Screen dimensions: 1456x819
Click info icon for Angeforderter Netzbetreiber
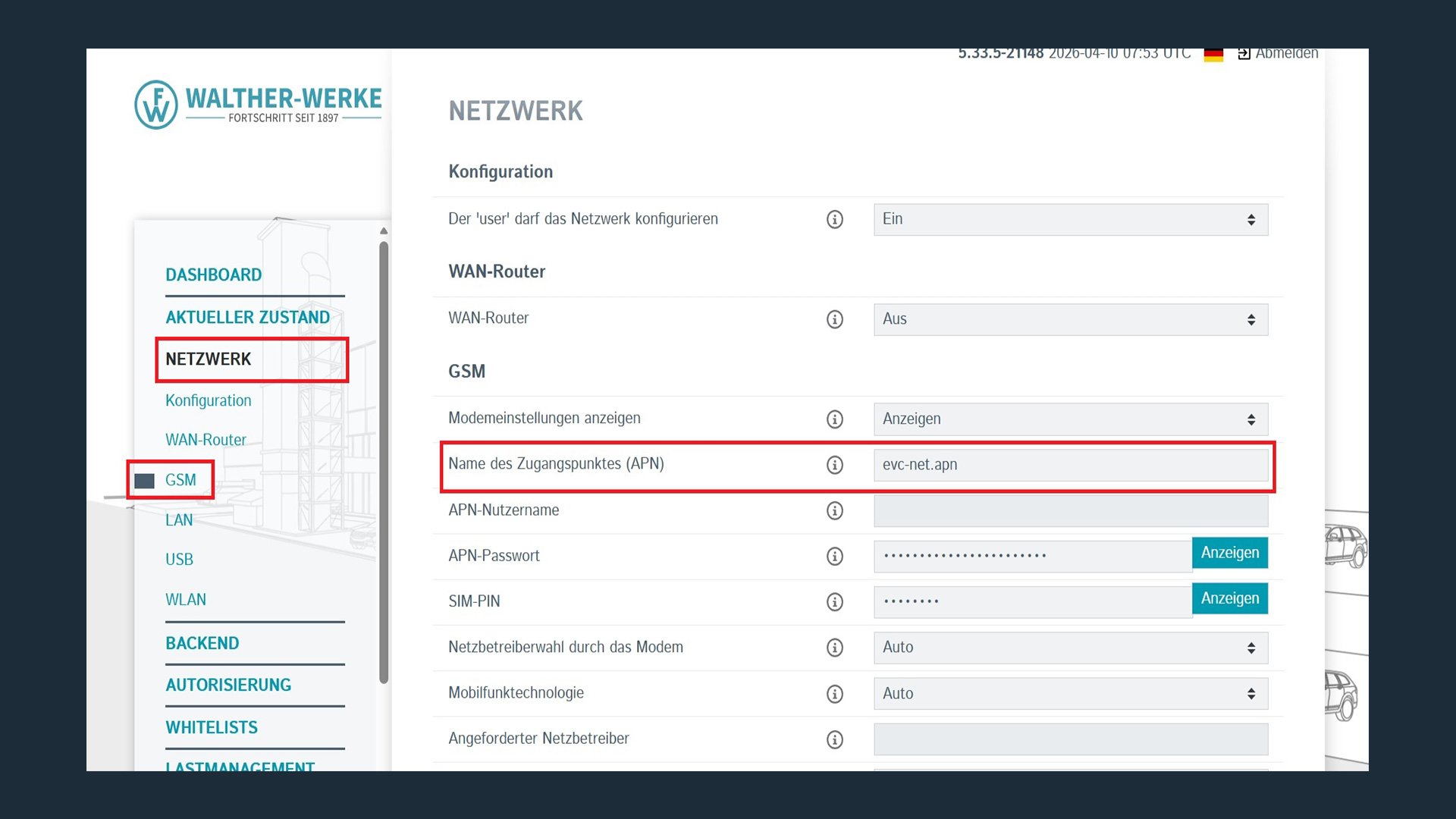pos(834,739)
